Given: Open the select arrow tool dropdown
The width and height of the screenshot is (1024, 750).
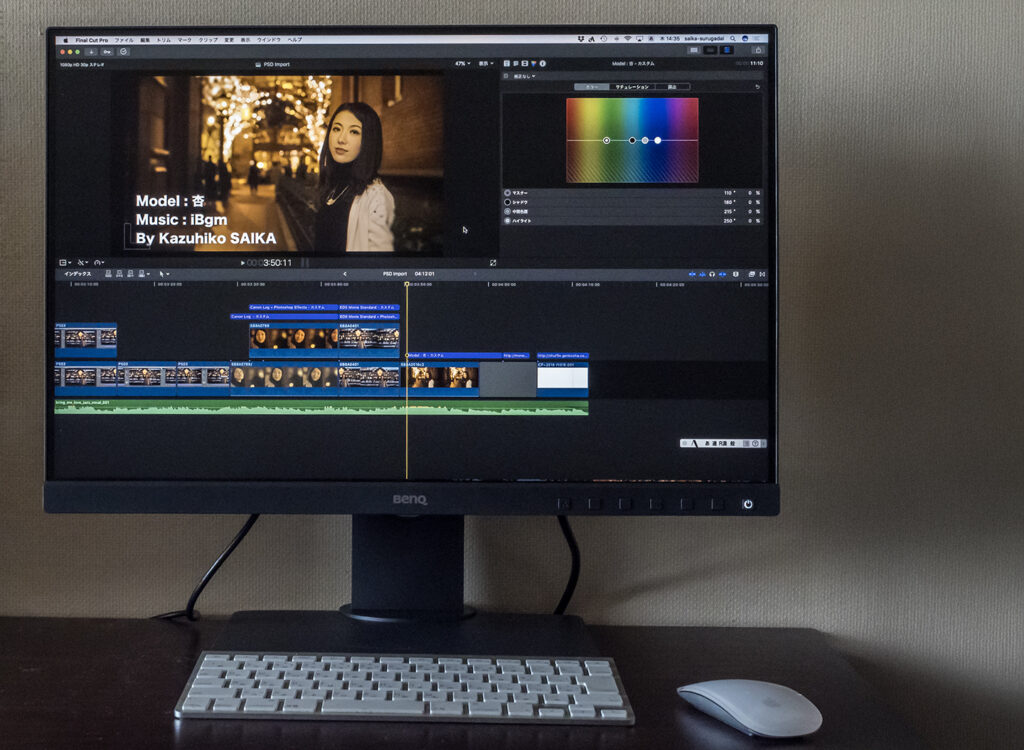Looking at the screenshot, I should (x=165, y=274).
